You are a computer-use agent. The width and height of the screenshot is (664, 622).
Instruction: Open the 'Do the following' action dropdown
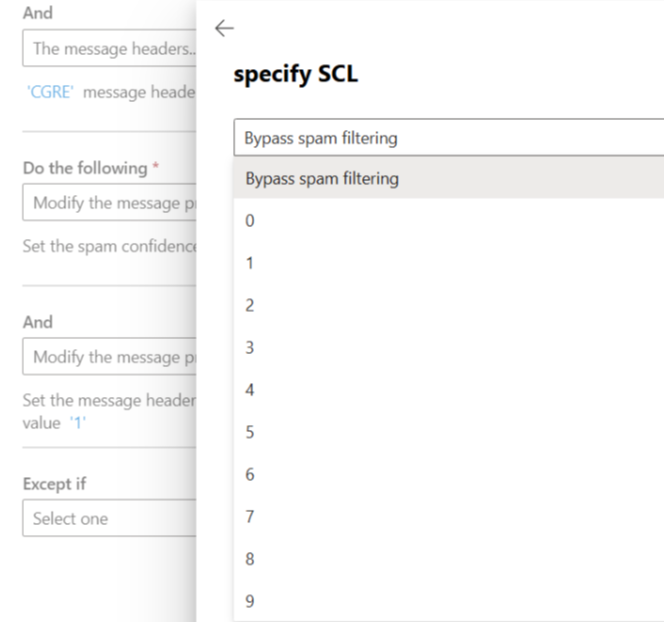tap(109, 203)
